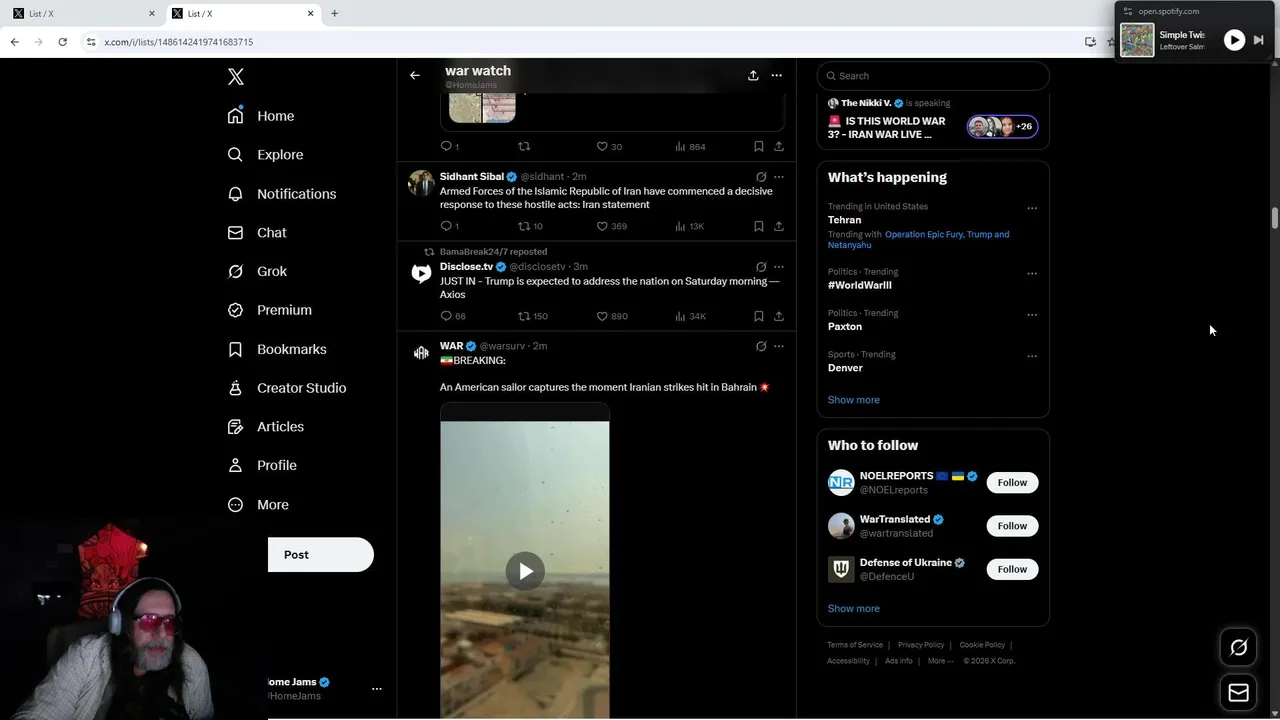Image resolution: width=1280 pixels, height=720 pixels.
Task: Show more trending topics
Action: point(853,400)
